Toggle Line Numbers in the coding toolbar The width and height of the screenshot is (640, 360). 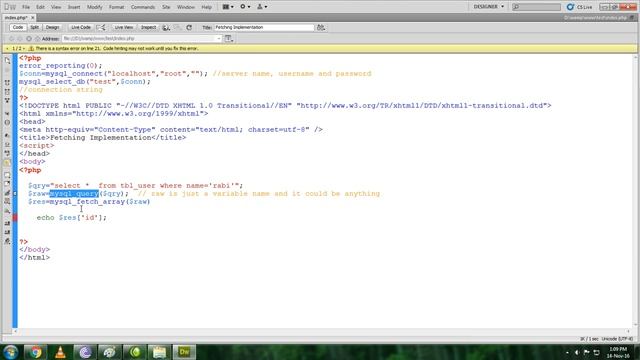pyautogui.click(x=7, y=136)
